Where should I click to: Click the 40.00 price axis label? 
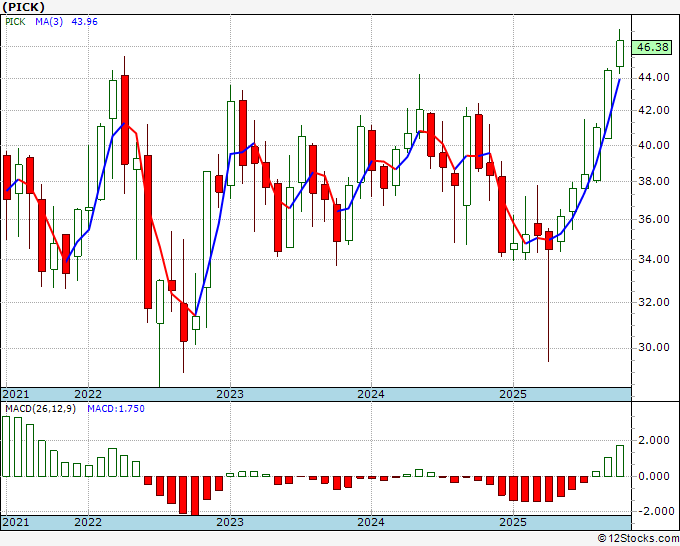pyautogui.click(x=654, y=145)
